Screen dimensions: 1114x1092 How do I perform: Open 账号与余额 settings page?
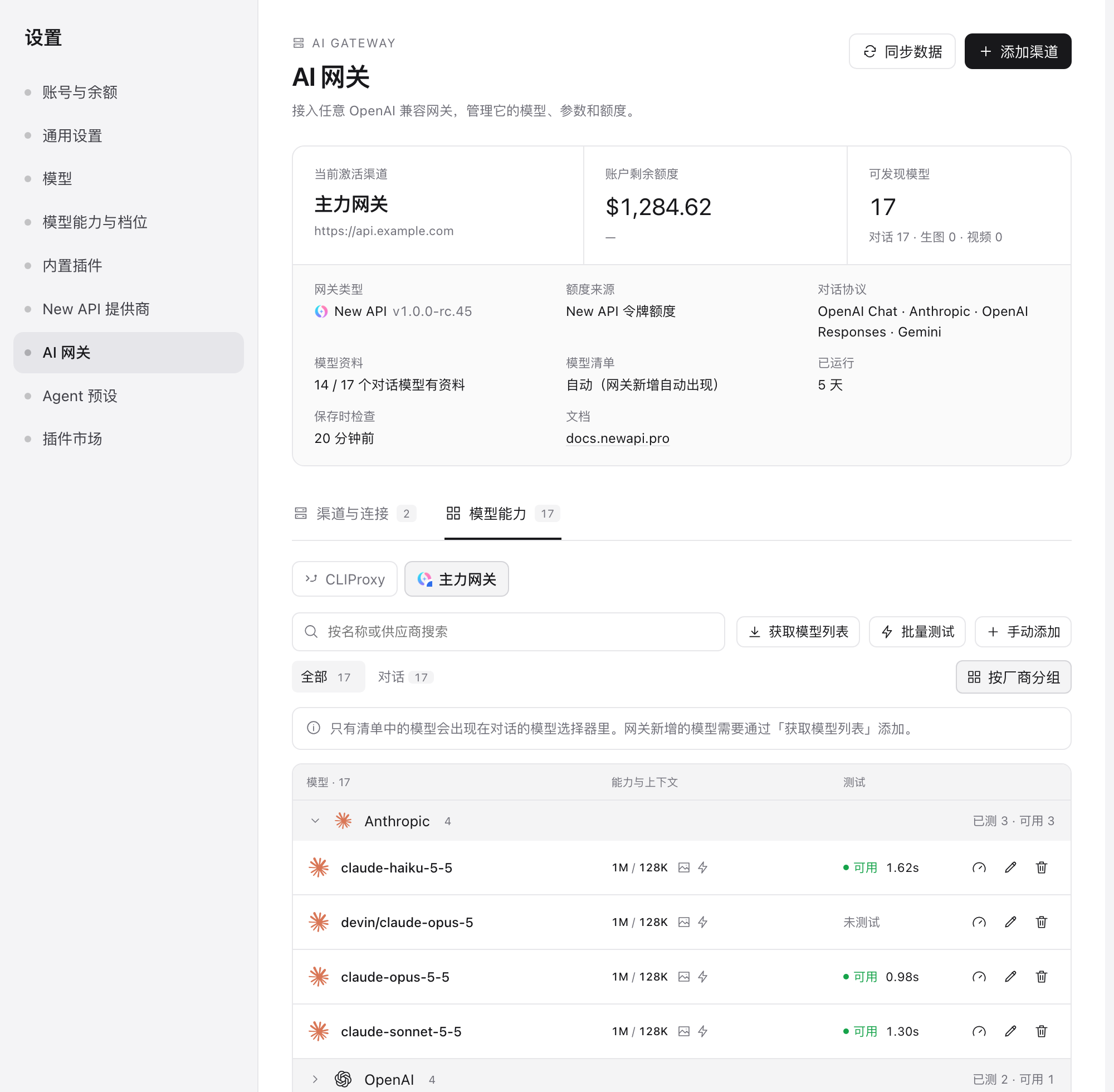(129, 92)
